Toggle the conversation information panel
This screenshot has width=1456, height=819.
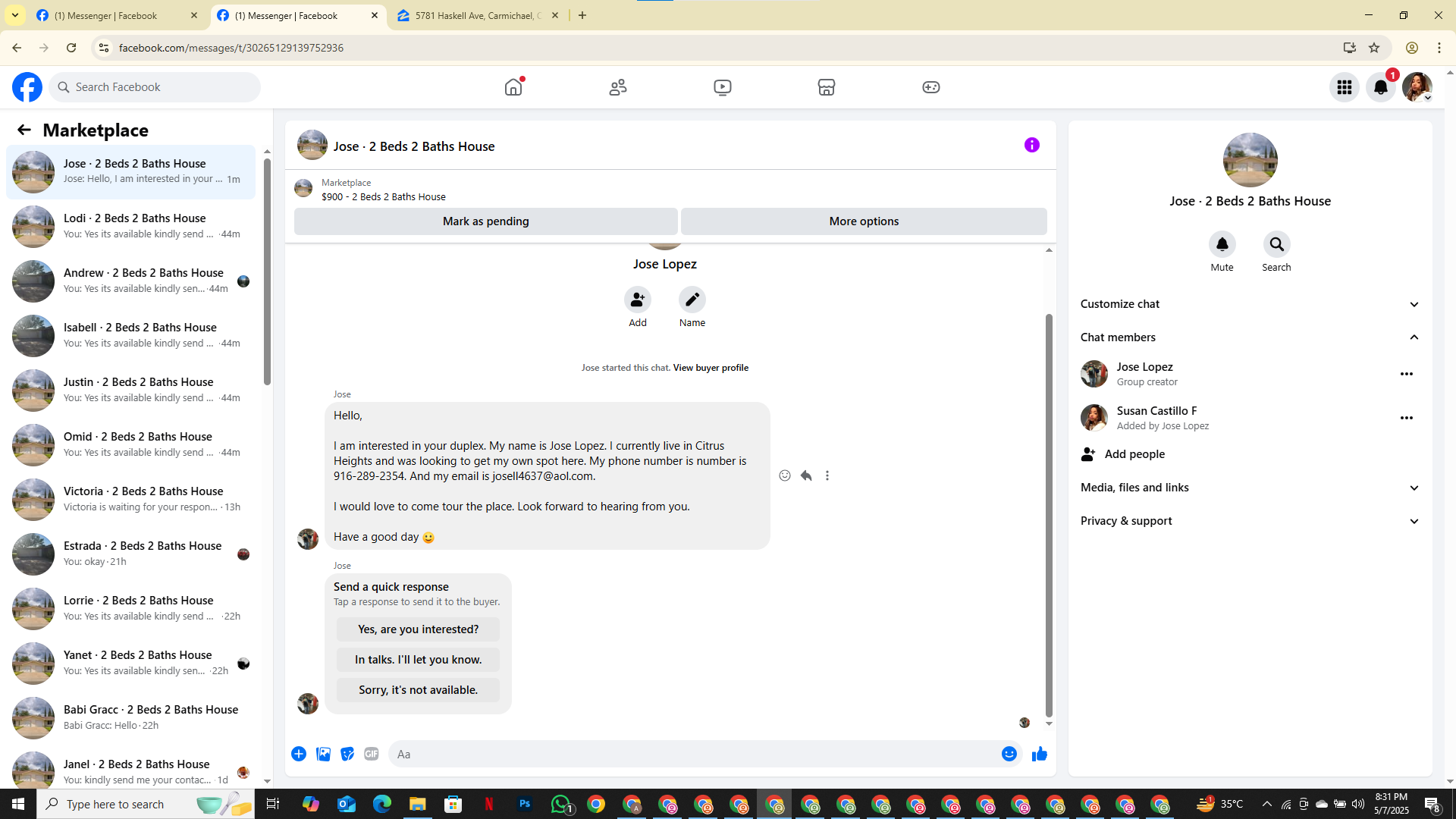1031,145
